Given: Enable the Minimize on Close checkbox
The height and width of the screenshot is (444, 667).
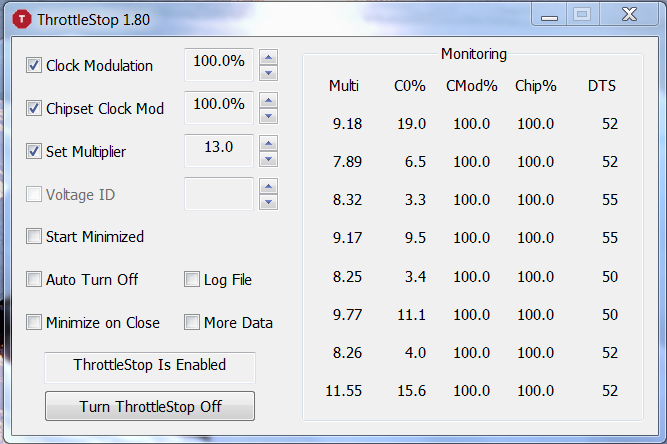Looking at the screenshot, I should (34, 322).
